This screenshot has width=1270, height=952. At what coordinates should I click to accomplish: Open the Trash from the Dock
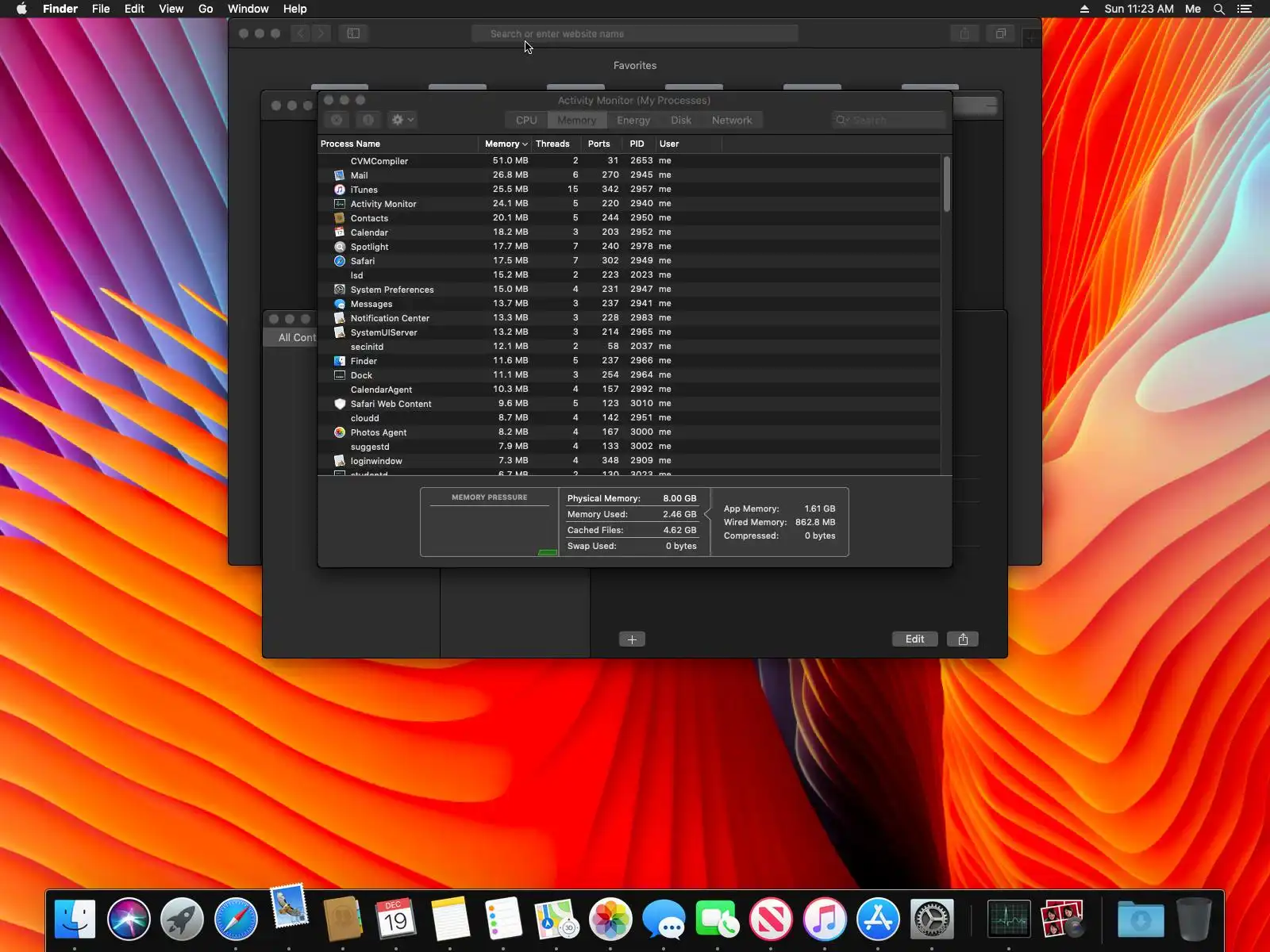[x=1194, y=919]
